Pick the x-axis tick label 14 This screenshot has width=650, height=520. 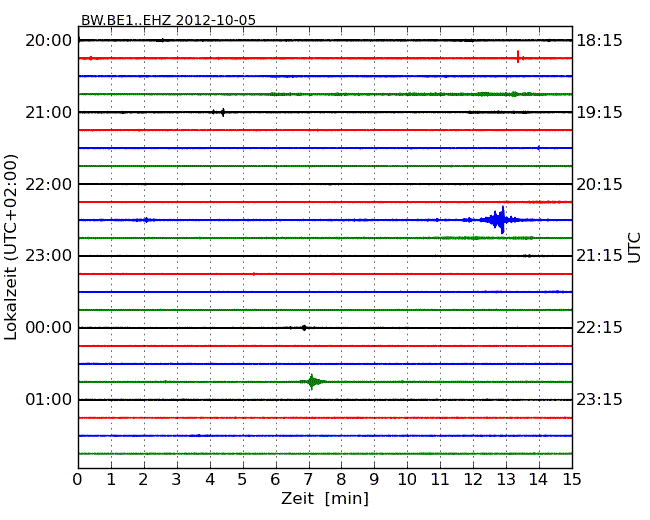click(x=538, y=479)
